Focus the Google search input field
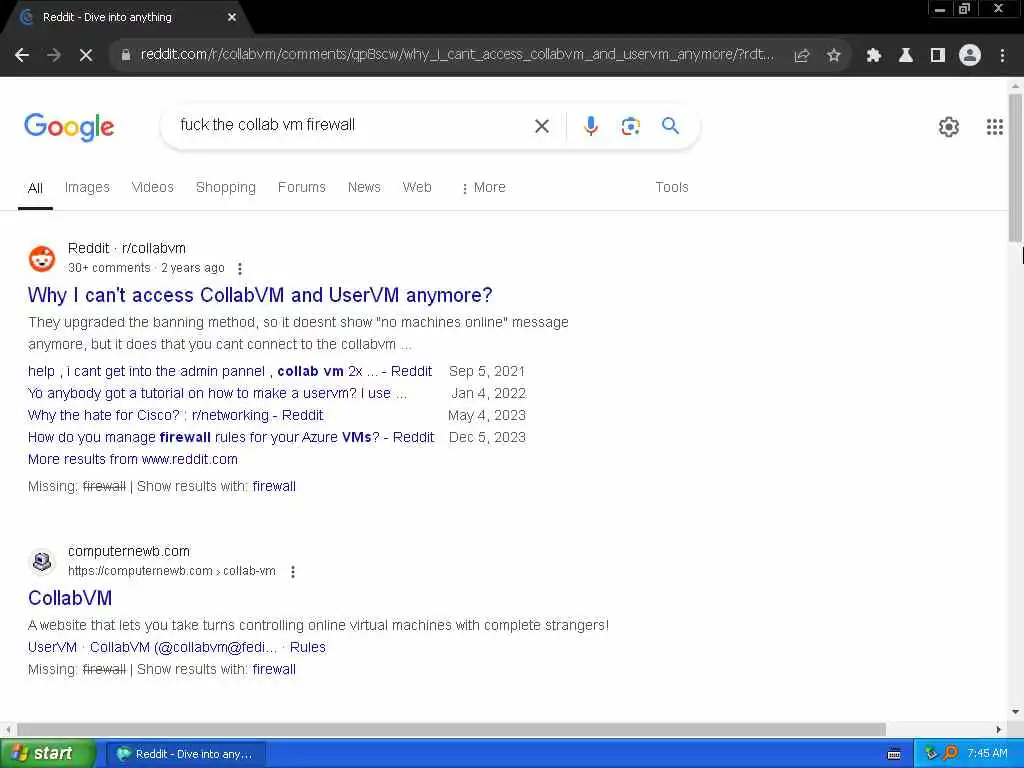Image resolution: width=1024 pixels, height=768 pixels. [x=353, y=125]
